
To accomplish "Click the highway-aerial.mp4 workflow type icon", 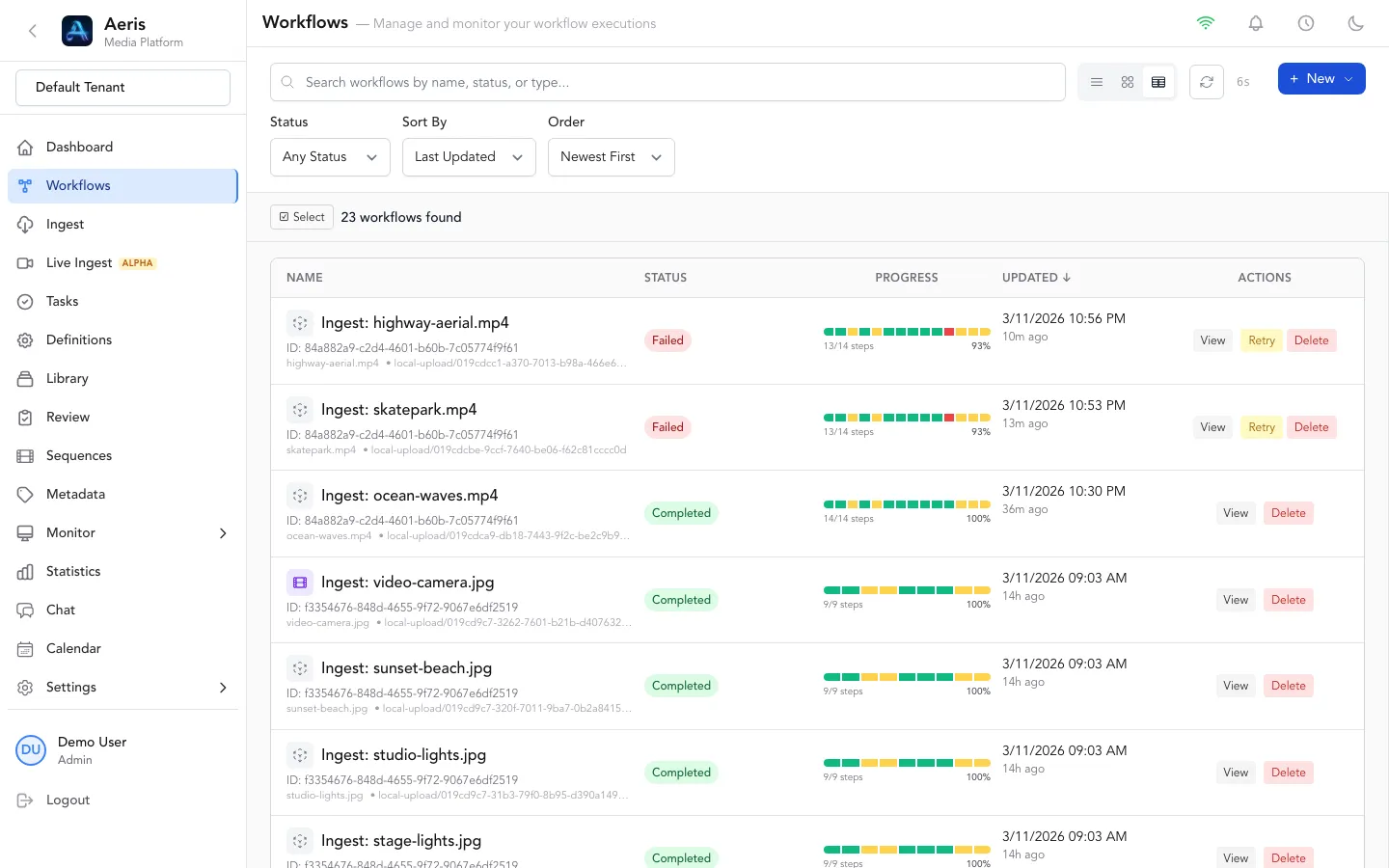I will tap(300, 323).
